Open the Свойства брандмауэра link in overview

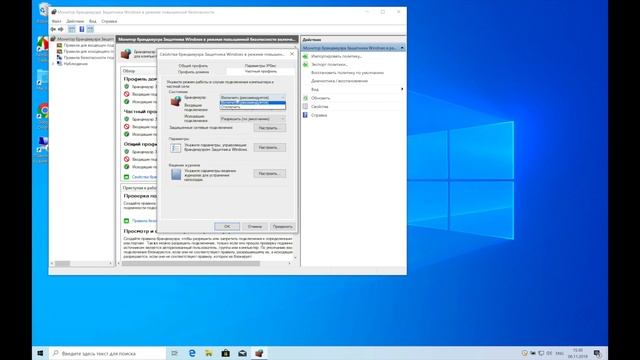tap(144, 177)
